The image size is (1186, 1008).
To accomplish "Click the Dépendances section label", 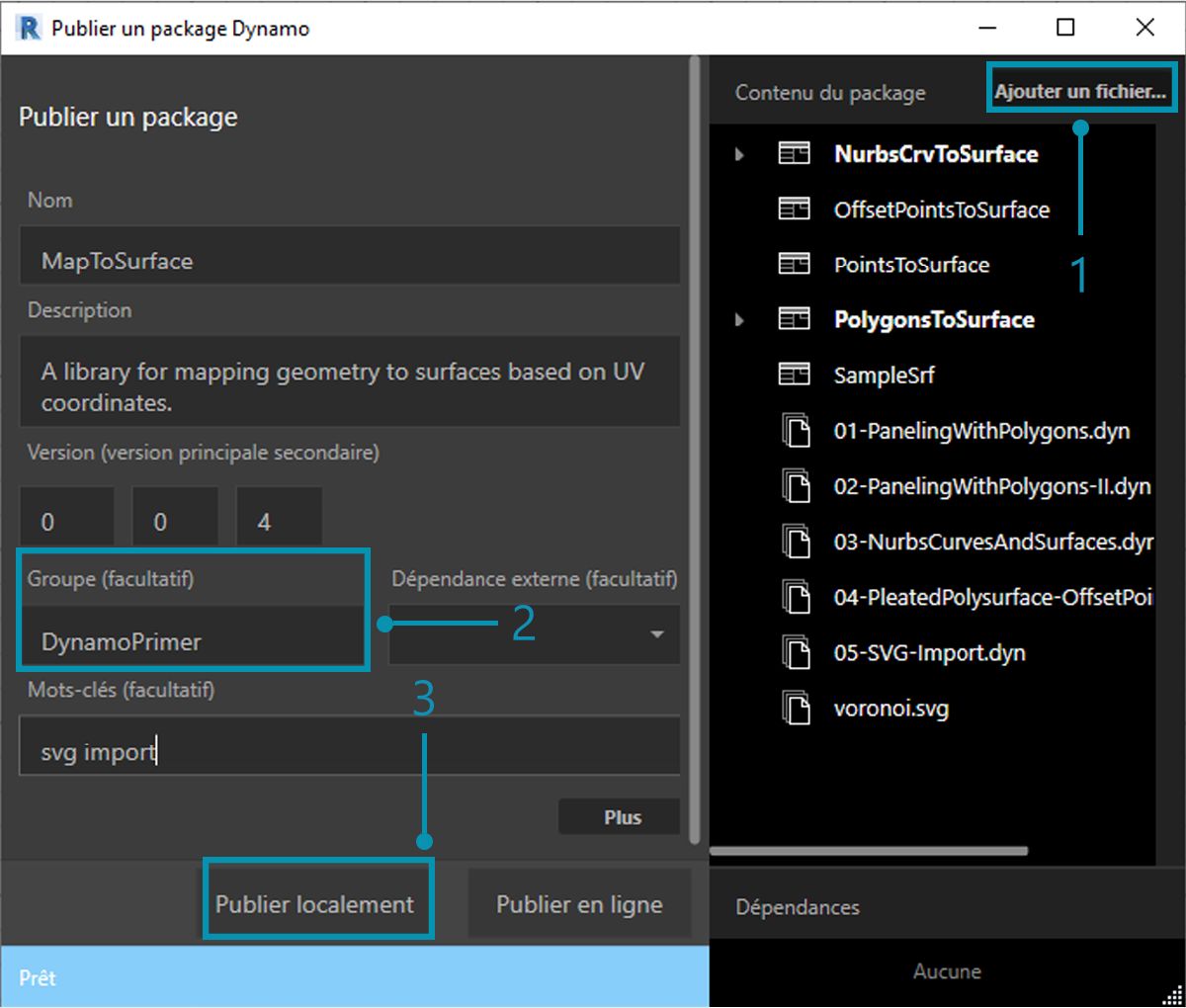I will click(797, 906).
